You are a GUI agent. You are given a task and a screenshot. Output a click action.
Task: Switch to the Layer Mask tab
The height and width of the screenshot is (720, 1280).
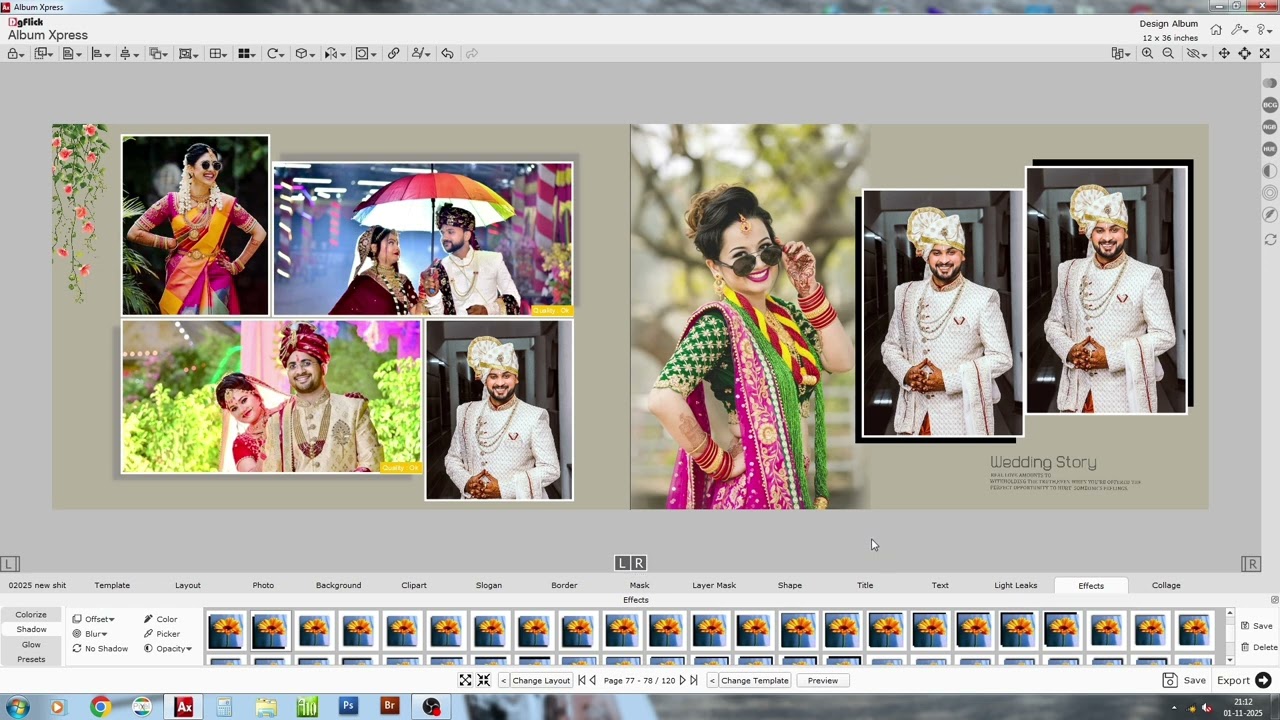pyautogui.click(x=714, y=585)
